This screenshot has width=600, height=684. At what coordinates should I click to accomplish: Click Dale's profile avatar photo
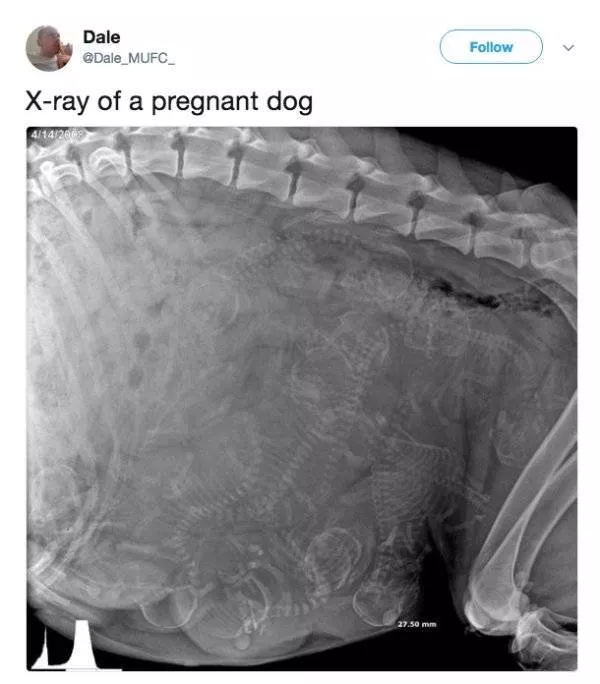pyautogui.click(x=49, y=48)
